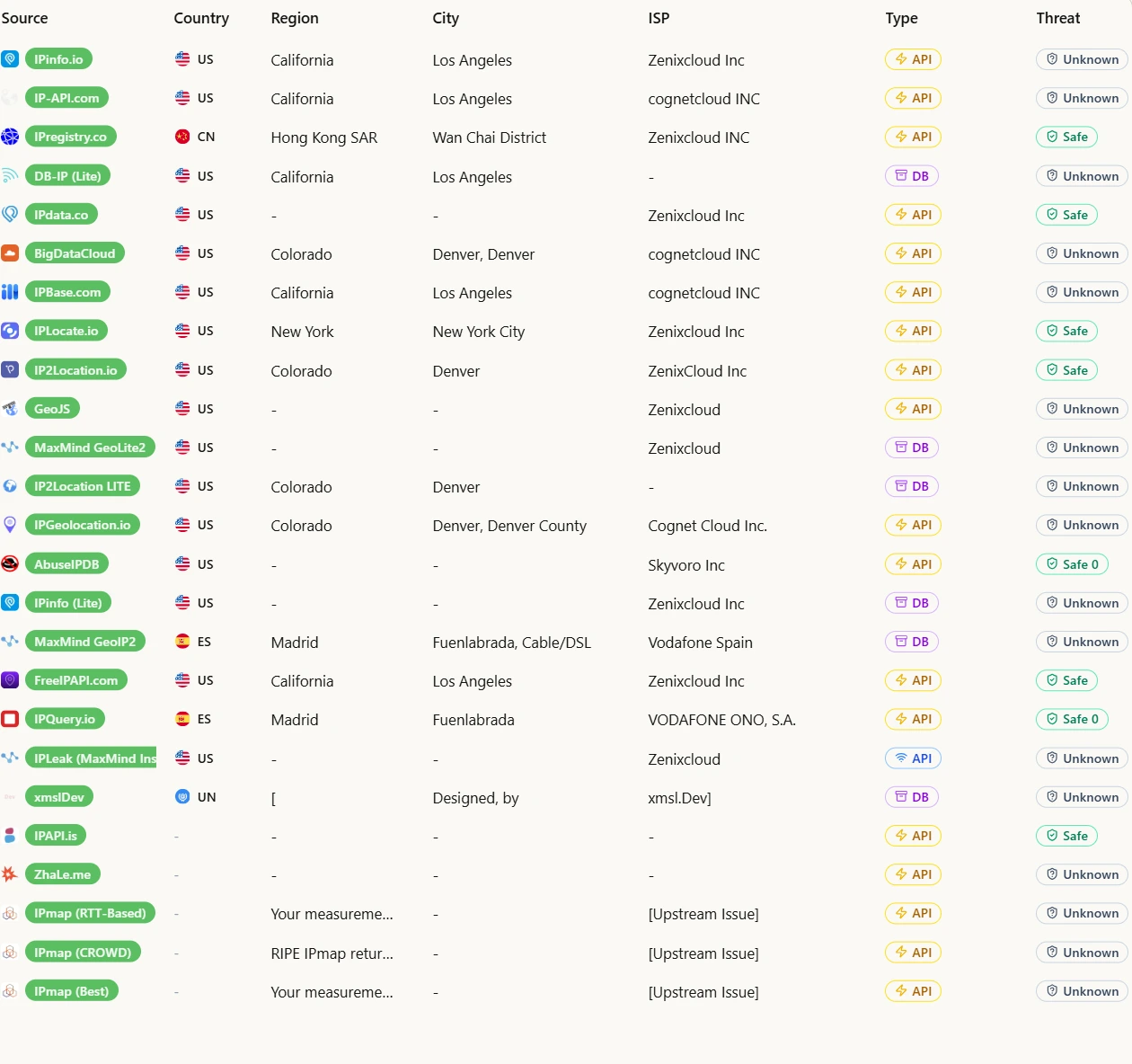Click the IPregistry.co globe icon
The height and width of the screenshot is (1064, 1132).
point(10,137)
